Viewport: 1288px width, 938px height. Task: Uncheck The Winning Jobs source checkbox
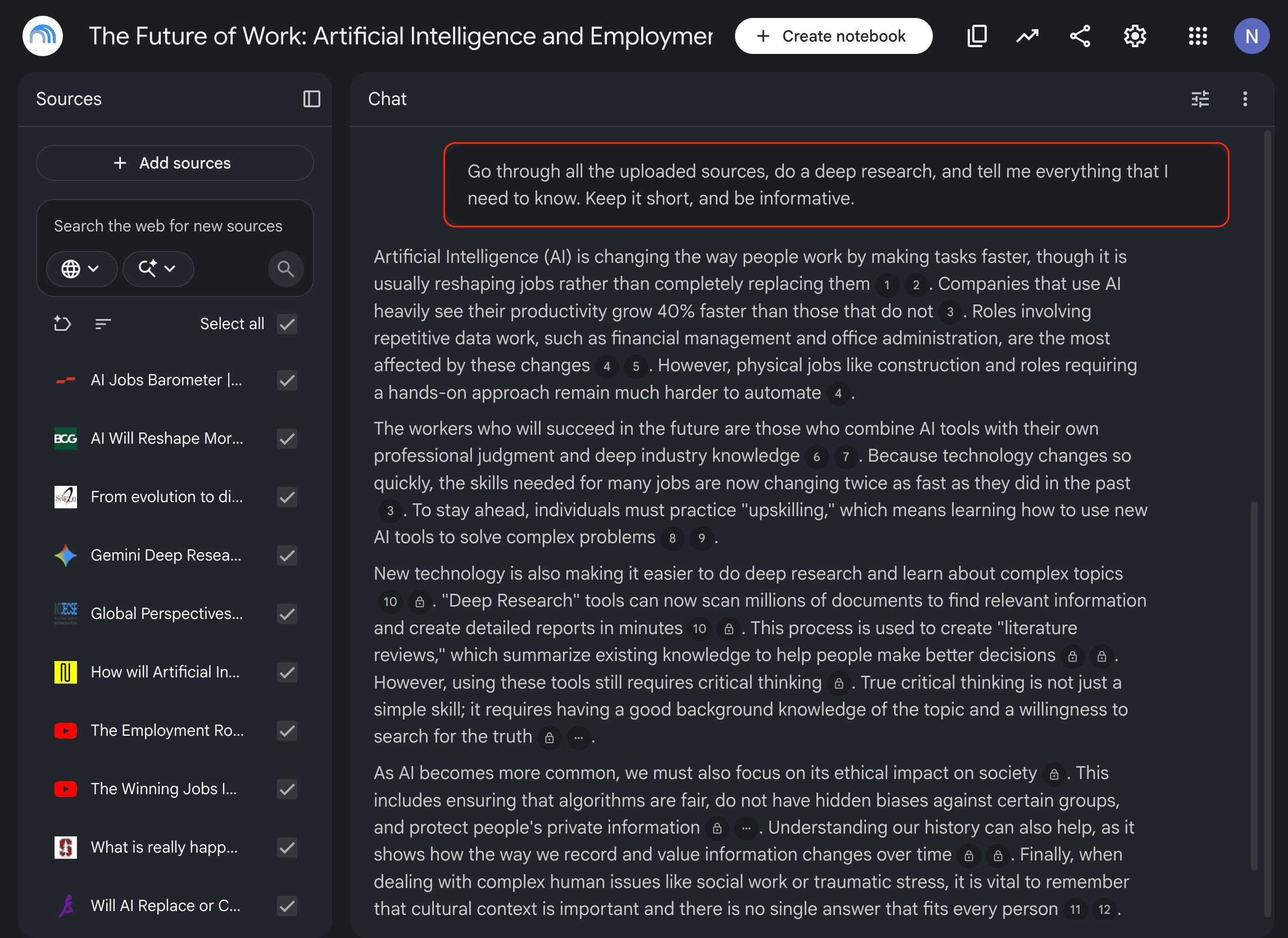pos(287,789)
